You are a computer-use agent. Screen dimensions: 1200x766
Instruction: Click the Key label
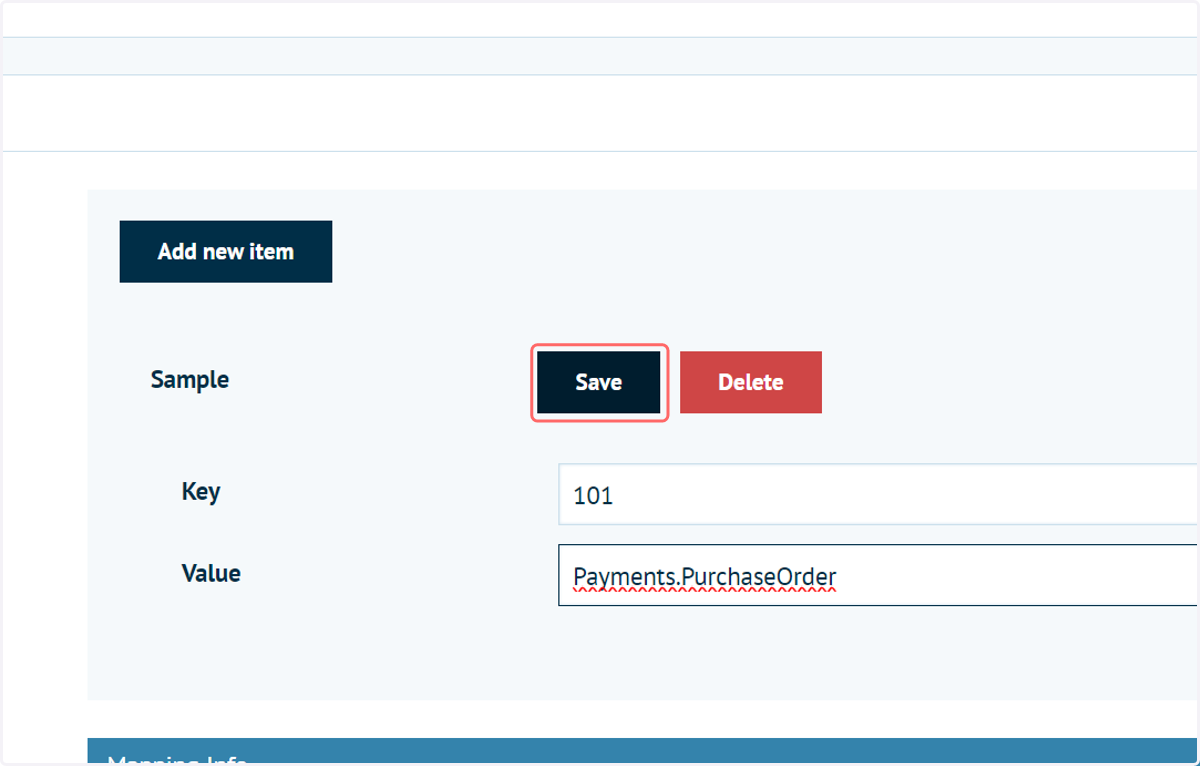pos(201,492)
